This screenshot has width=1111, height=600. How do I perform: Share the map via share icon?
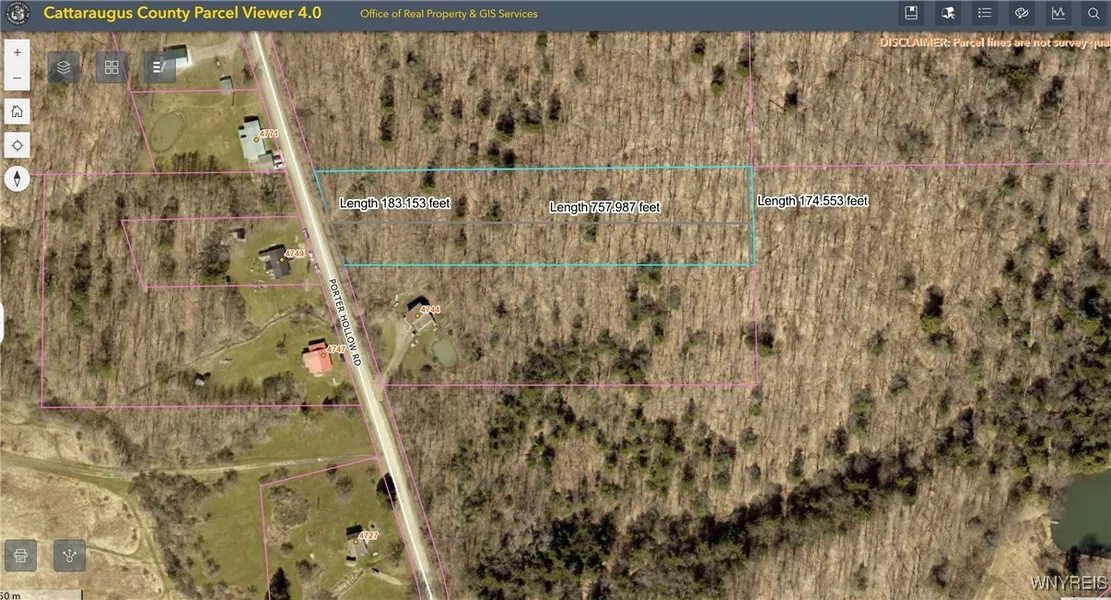tap(69, 554)
